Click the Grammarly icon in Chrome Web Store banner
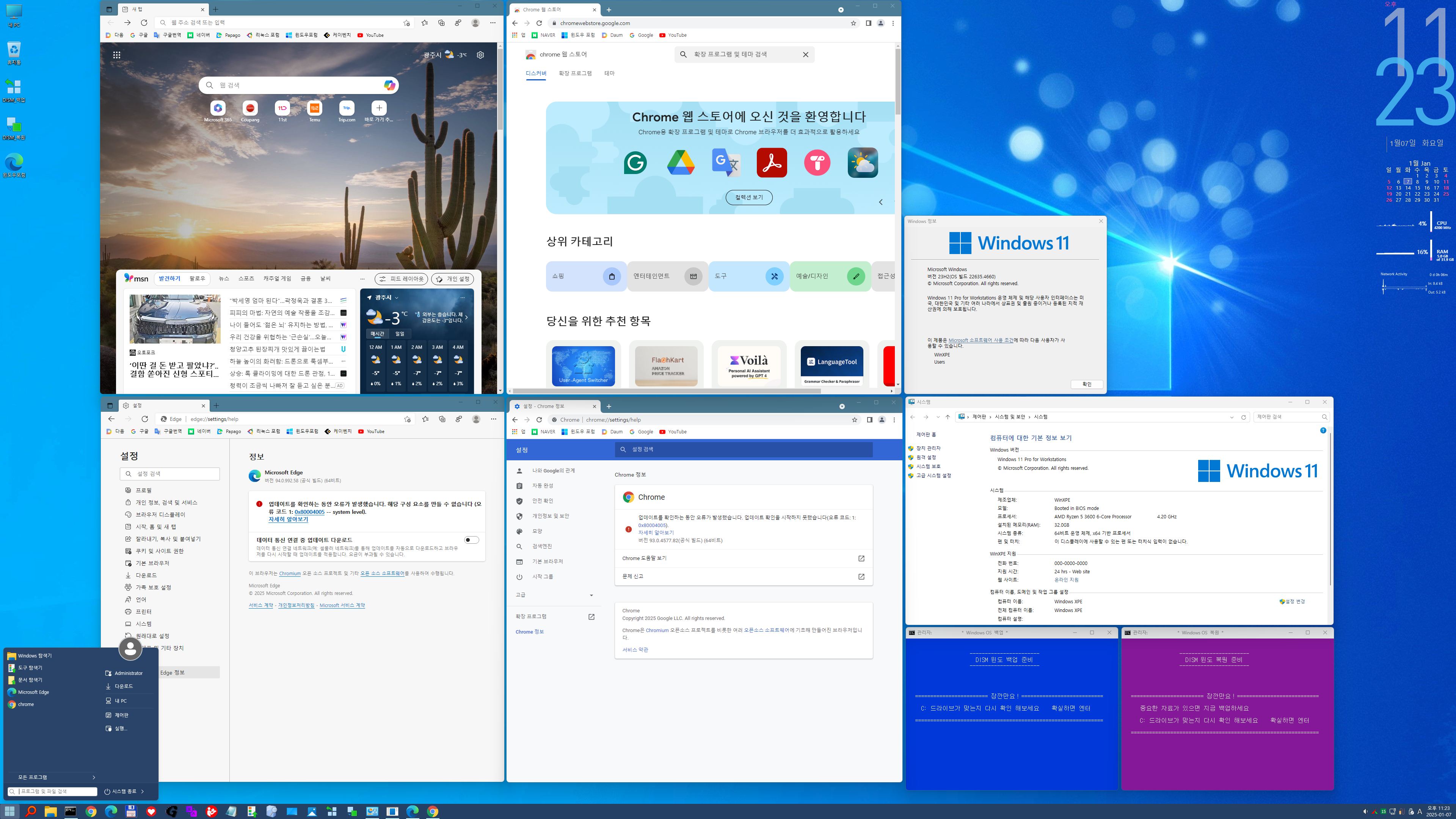The image size is (1456, 819). (x=635, y=163)
